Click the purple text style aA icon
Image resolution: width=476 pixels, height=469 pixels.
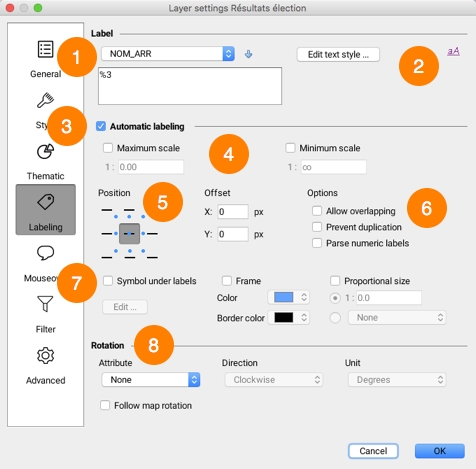tap(453, 51)
